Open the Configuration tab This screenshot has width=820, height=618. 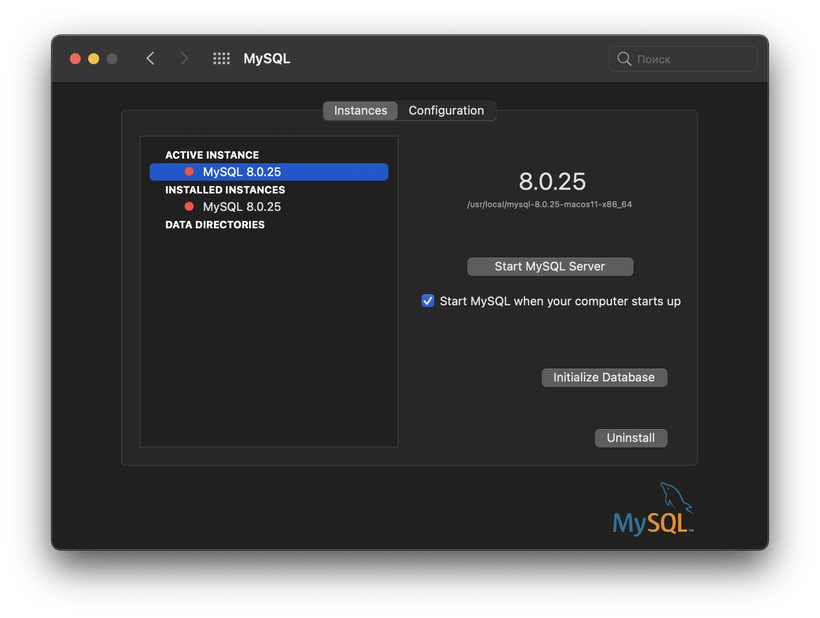[446, 111]
